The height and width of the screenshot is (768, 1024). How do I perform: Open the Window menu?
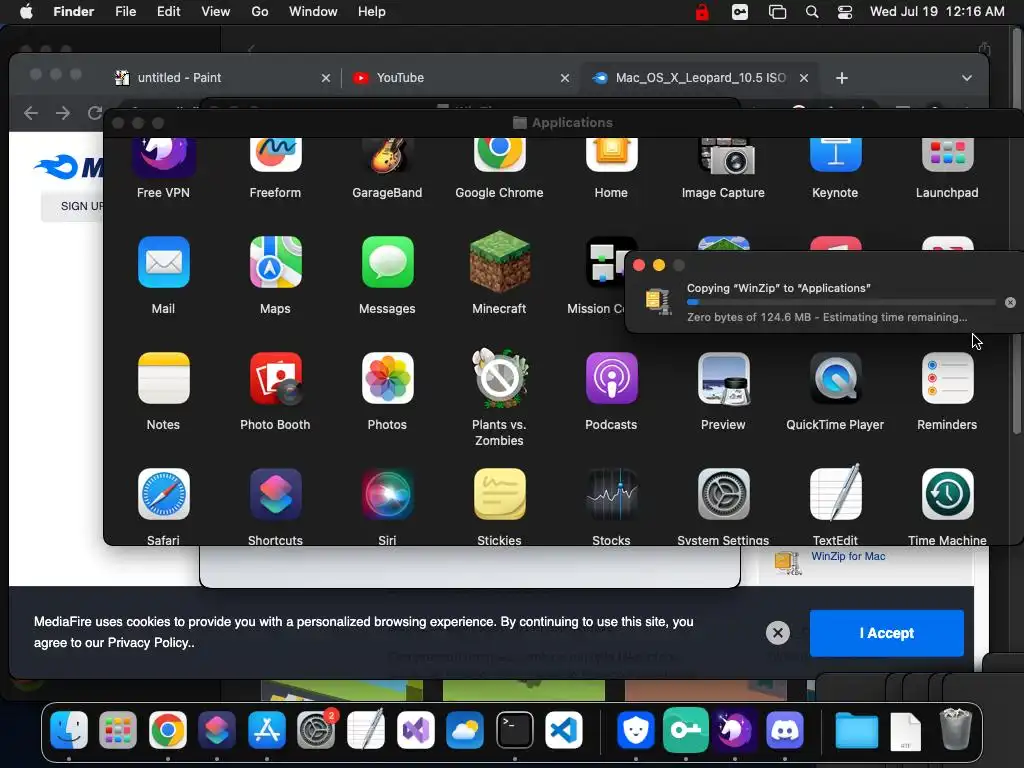313,12
